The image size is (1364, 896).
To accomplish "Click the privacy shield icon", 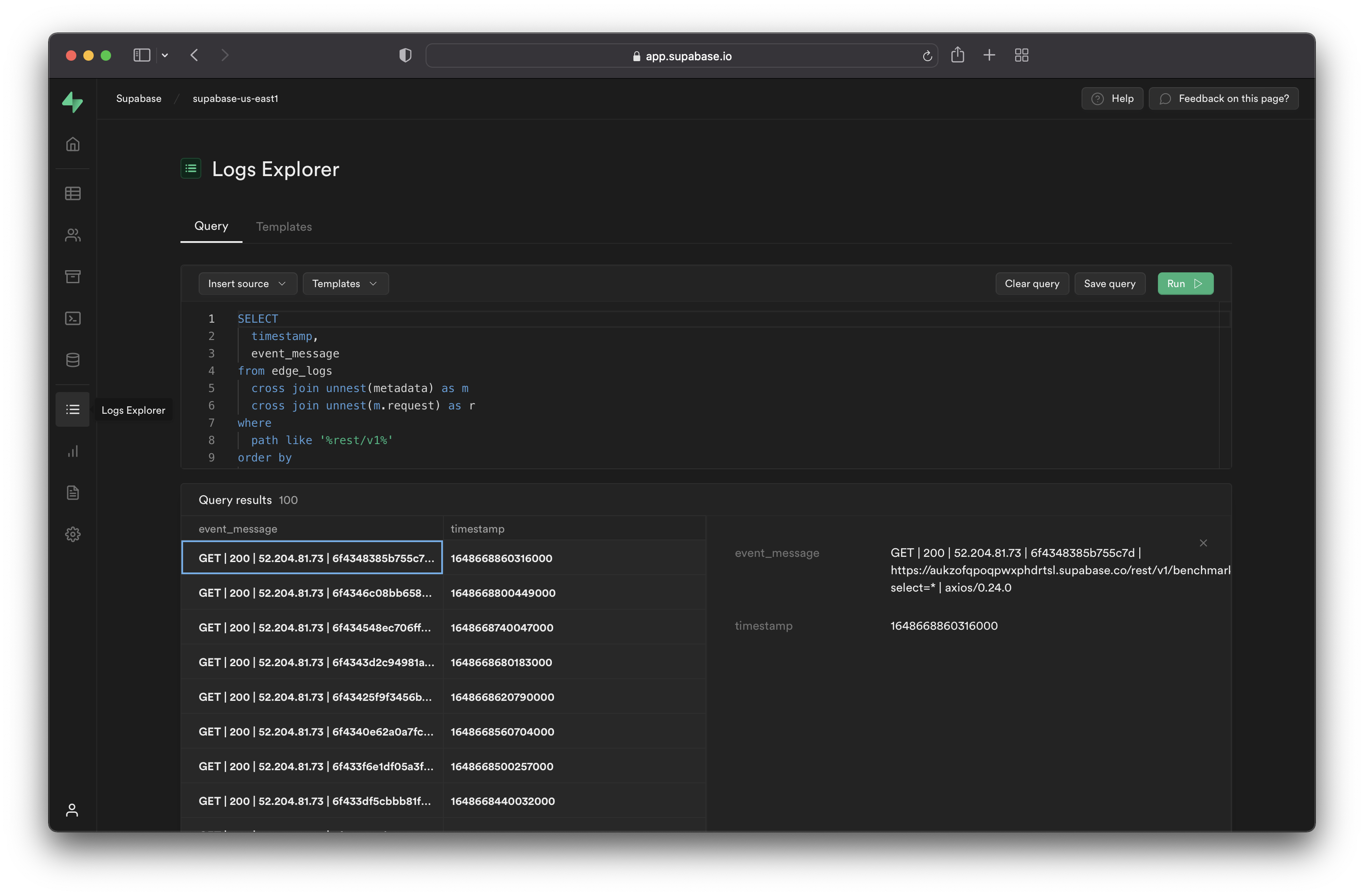I will [x=405, y=55].
